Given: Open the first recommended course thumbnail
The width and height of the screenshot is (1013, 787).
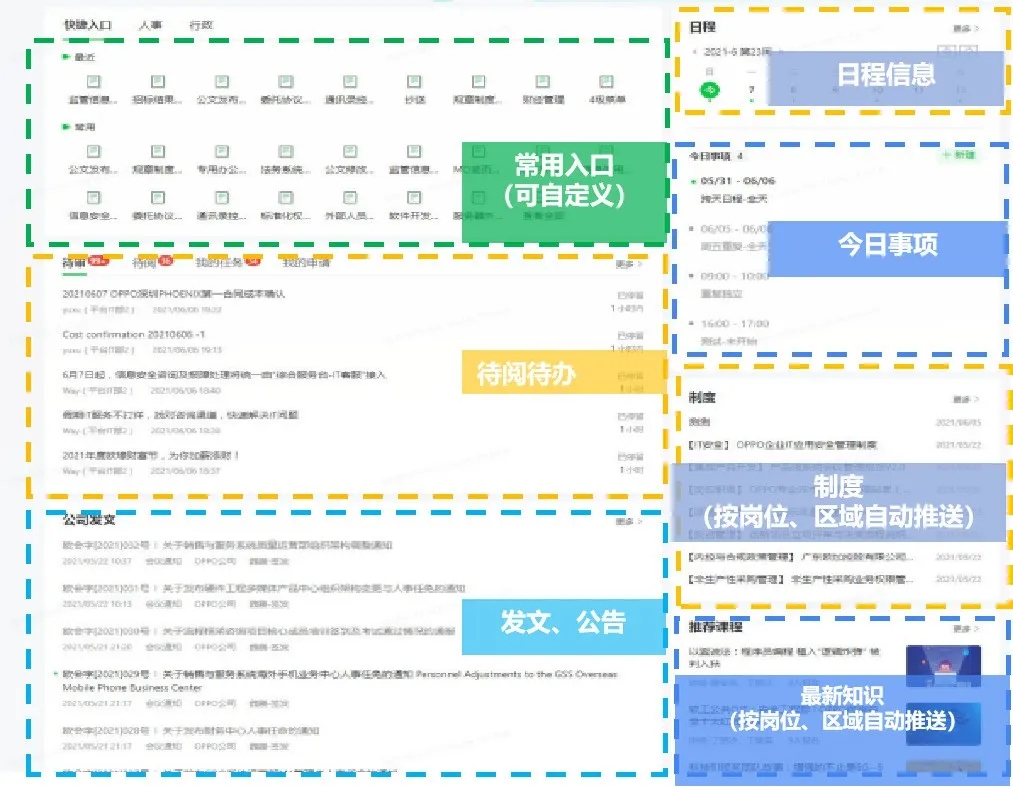Looking at the screenshot, I should coord(943,665).
